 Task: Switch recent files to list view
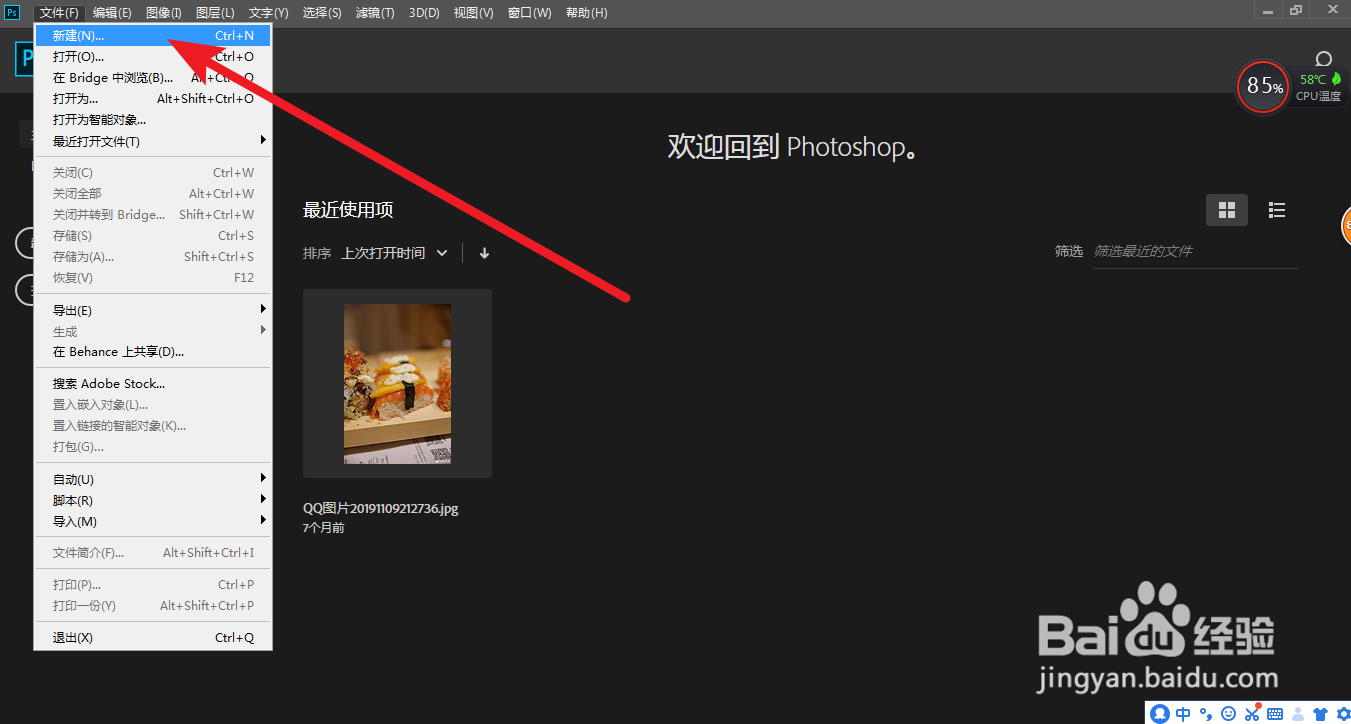1276,210
